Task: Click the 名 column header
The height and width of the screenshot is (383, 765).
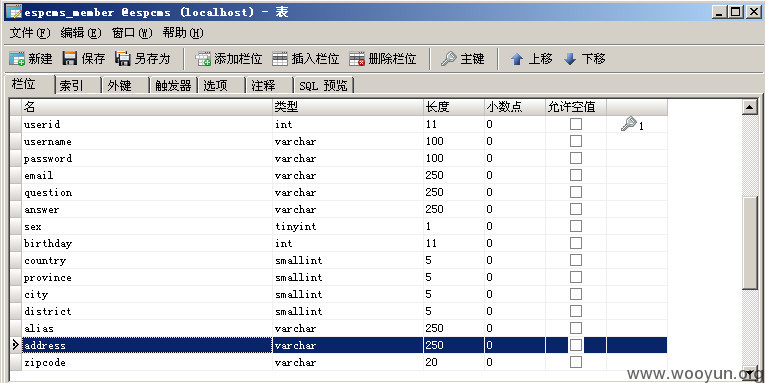Action: 147,107
